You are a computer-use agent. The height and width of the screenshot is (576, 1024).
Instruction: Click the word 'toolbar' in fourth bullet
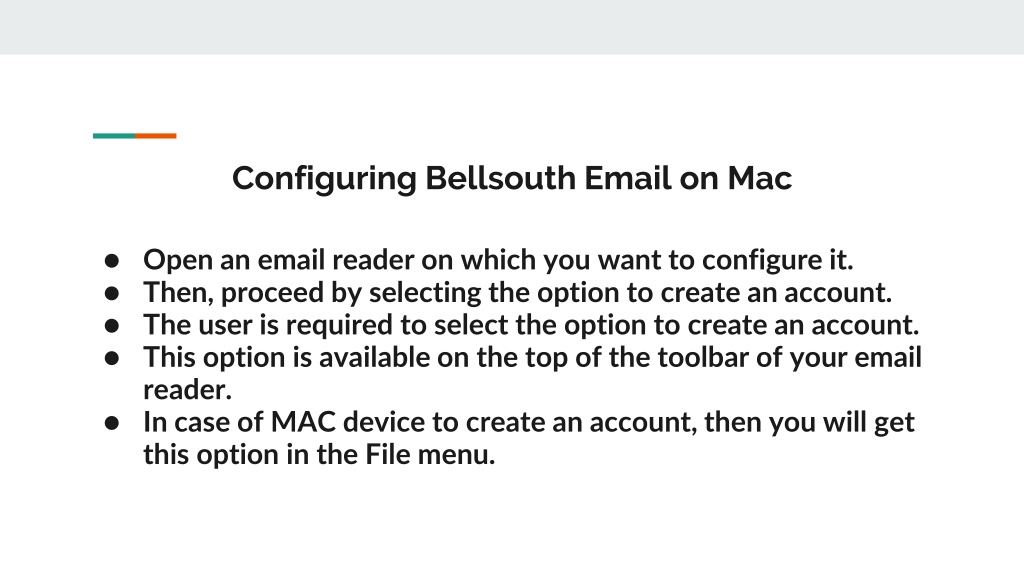pyautogui.click(x=703, y=358)
